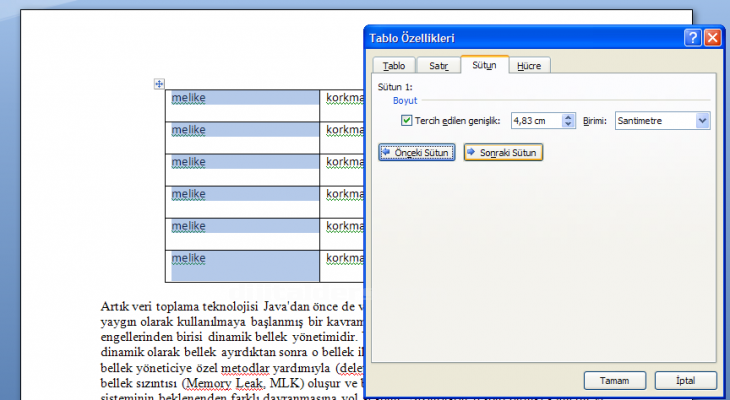Increase preferred width with up arrow
The image size is (730, 400).
[x=569, y=117]
